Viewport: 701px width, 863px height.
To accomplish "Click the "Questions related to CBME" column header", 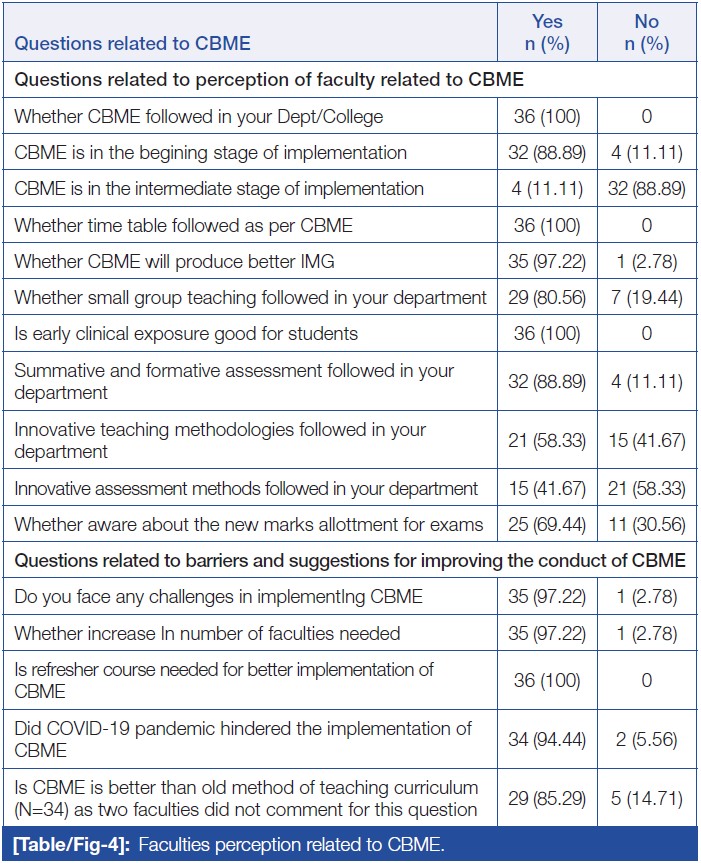I will pyautogui.click(x=132, y=43).
